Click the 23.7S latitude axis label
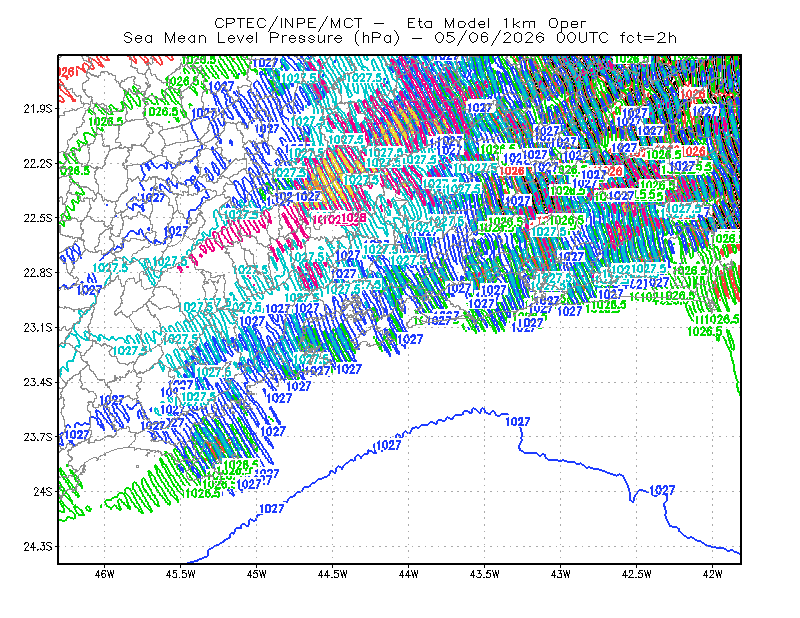The image size is (800, 618). click(x=38, y=437)
